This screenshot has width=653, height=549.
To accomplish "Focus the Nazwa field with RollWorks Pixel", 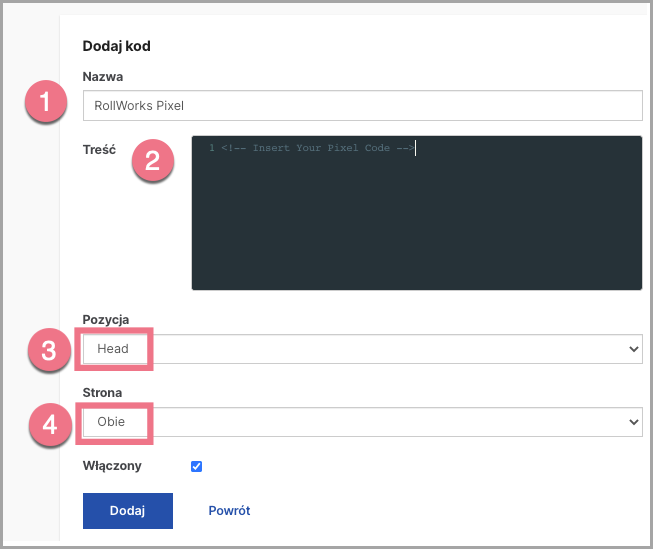I will [363, 105].
